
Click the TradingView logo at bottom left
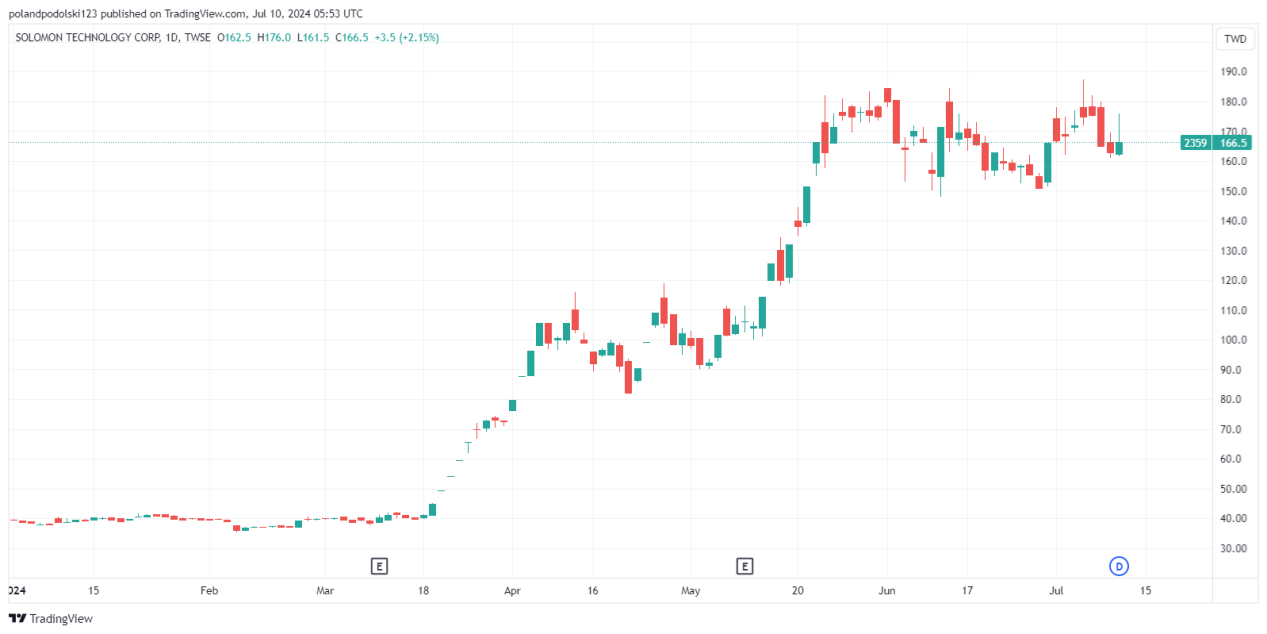point(50,618)
